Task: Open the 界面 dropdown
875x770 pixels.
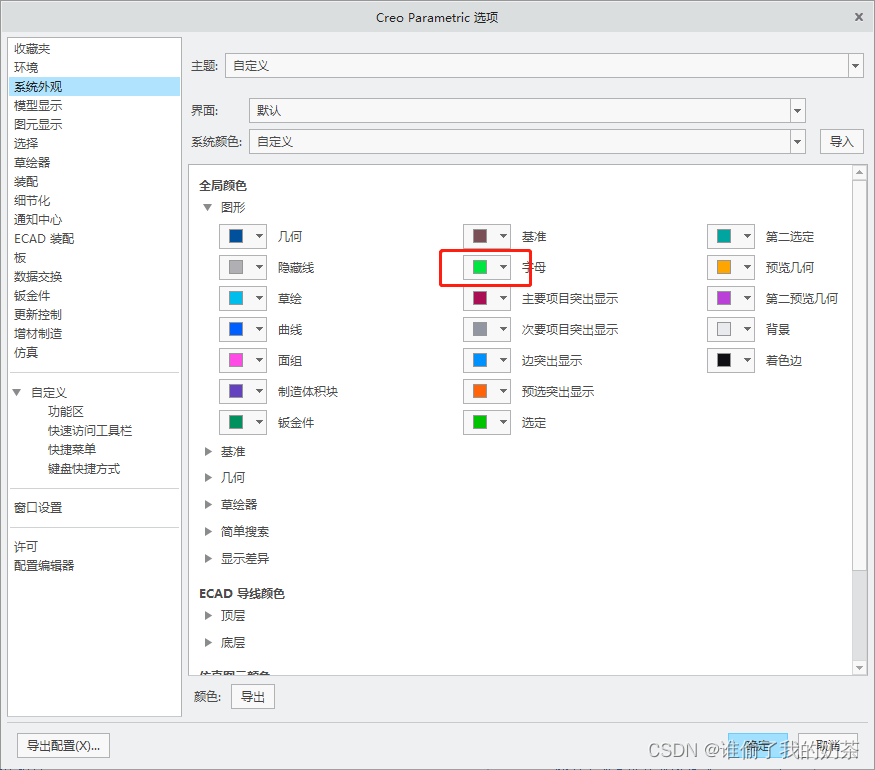Action: (x=797, y=111)
